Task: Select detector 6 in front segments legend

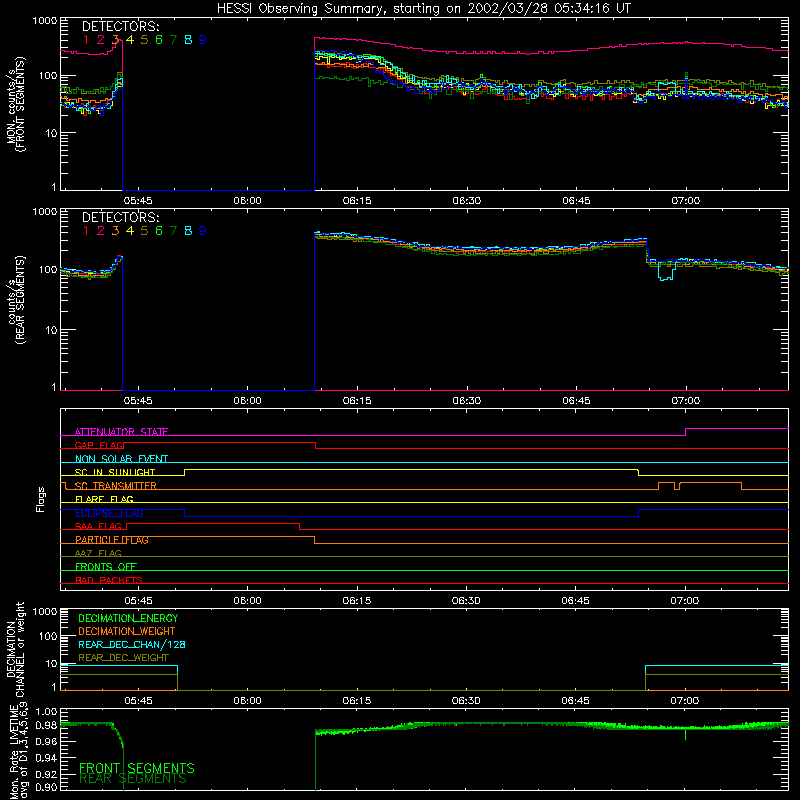Action: [x=159, y=40]
